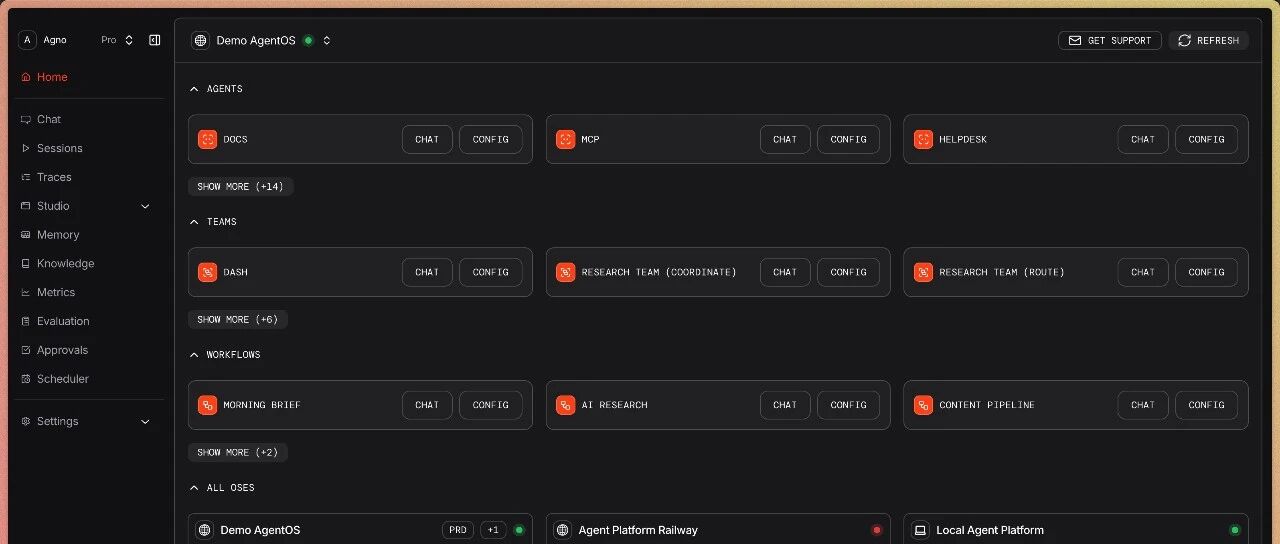Click the globe icon beside Demo AgentOS header
Viewport: 1280px width, 544px height.
(200, 41)
